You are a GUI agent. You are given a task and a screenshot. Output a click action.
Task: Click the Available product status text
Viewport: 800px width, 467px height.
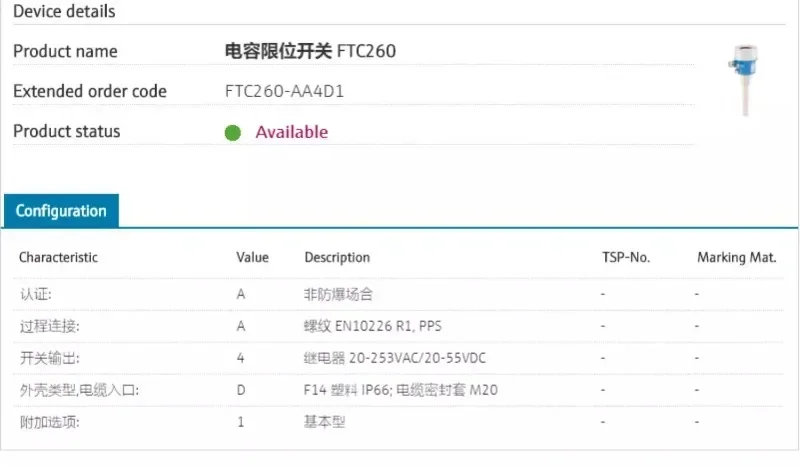pos(291,132)
